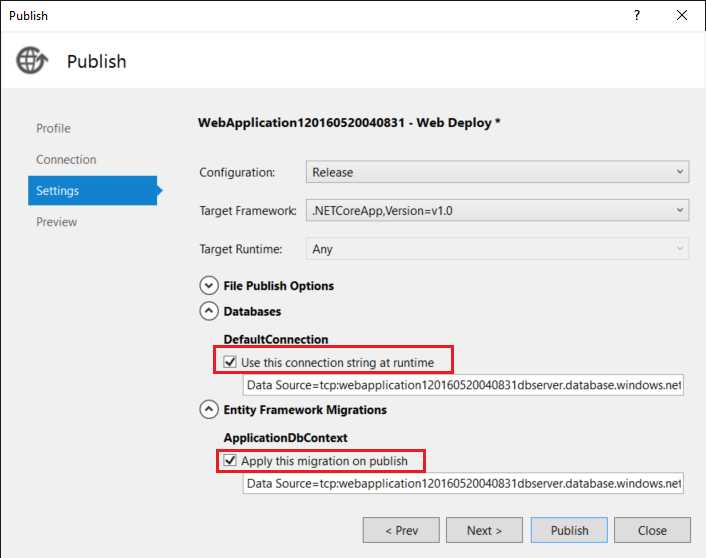This screenshot has width=706, height=558.
Task: Go to the Connection step
Action: [66, 159]
